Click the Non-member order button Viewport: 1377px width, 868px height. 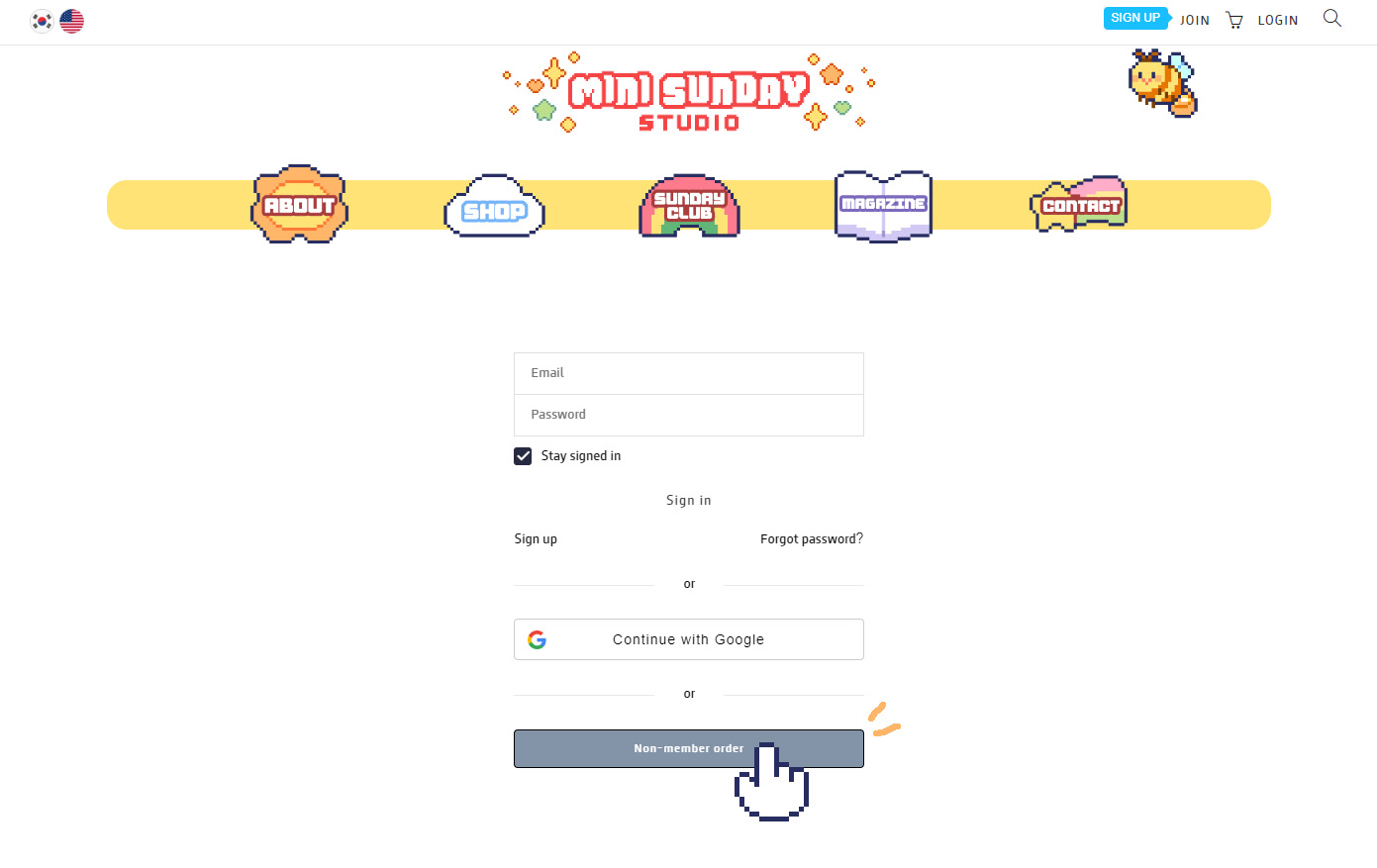(689, 748)
